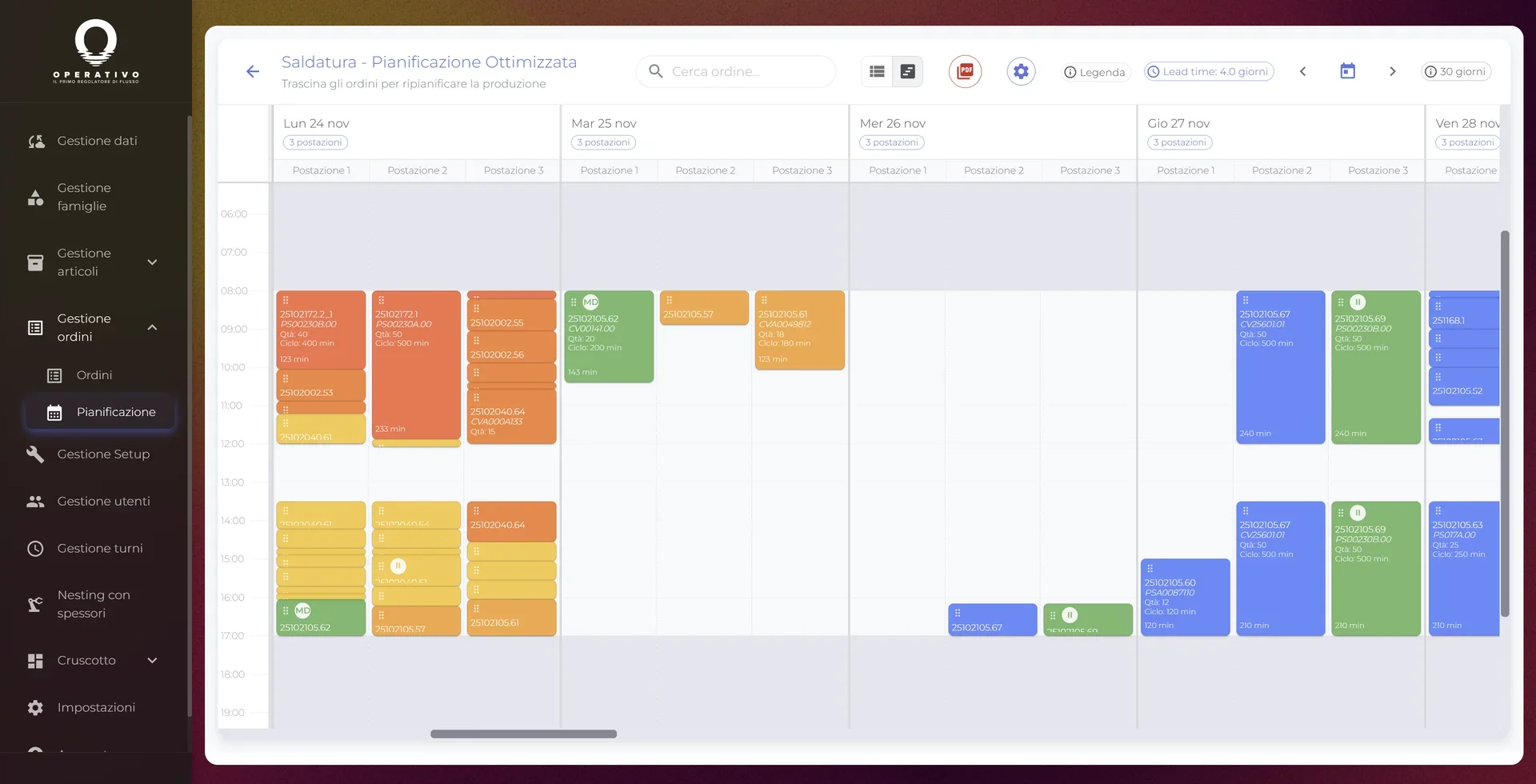This screenshot has width=1536, height=784.
Task: Click the Nesting con spessori robot icon
Action: click(x=35, y=604)
